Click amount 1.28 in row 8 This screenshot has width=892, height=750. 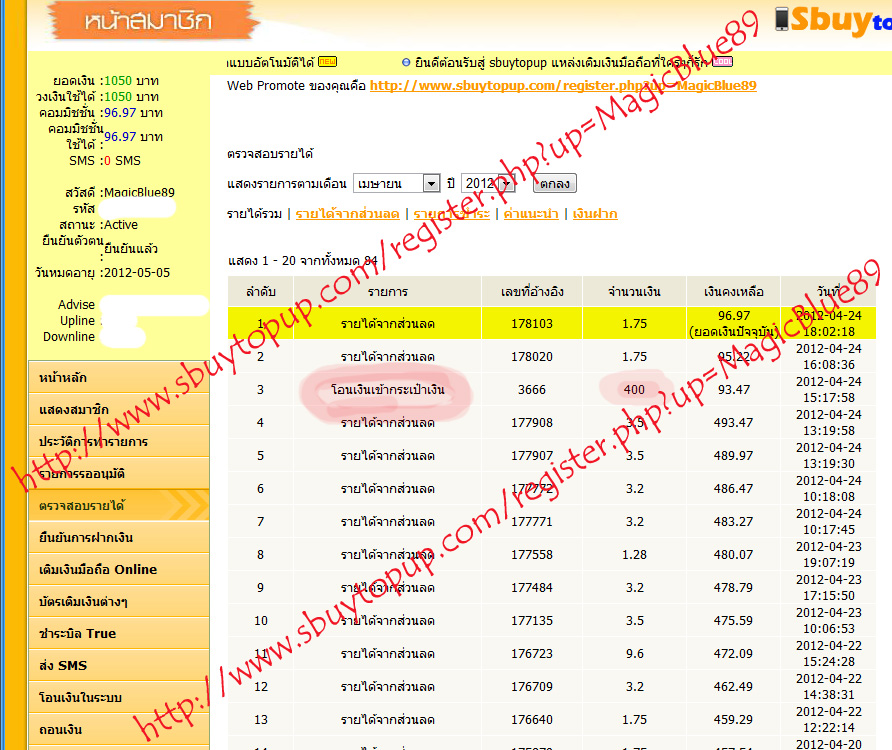point(634,555)
